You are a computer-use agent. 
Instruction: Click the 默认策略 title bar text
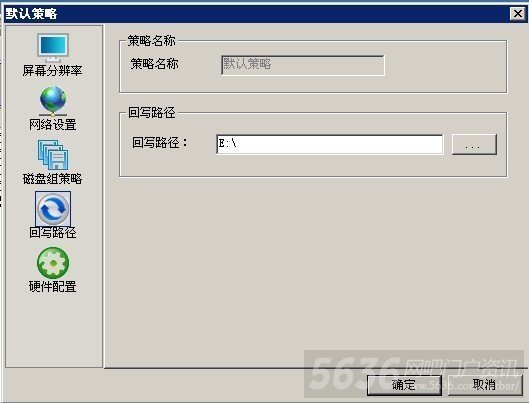(31, 14)
